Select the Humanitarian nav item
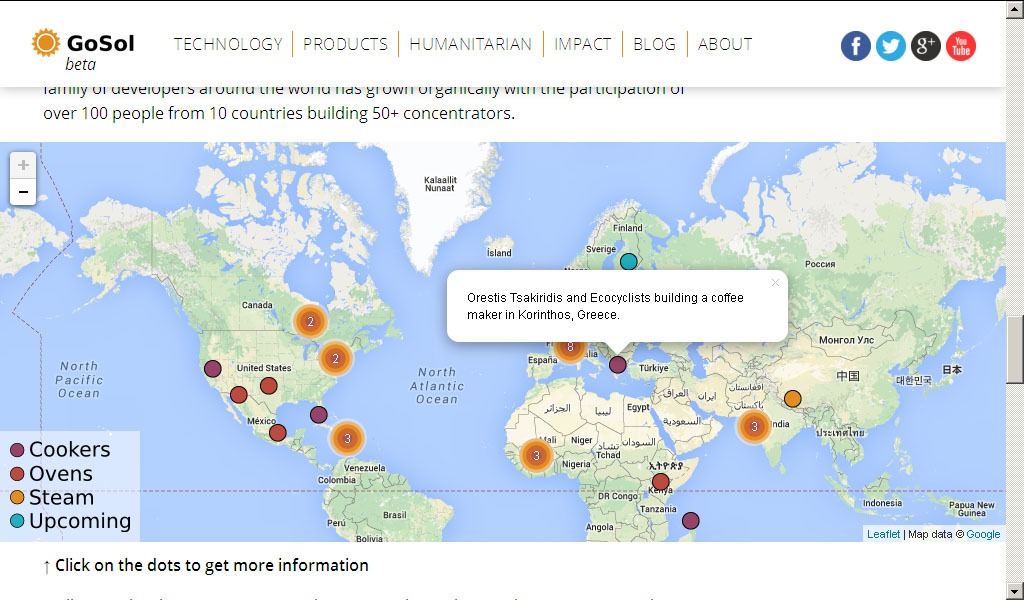This screenshot has width=1024, height=600. point(470,44)
